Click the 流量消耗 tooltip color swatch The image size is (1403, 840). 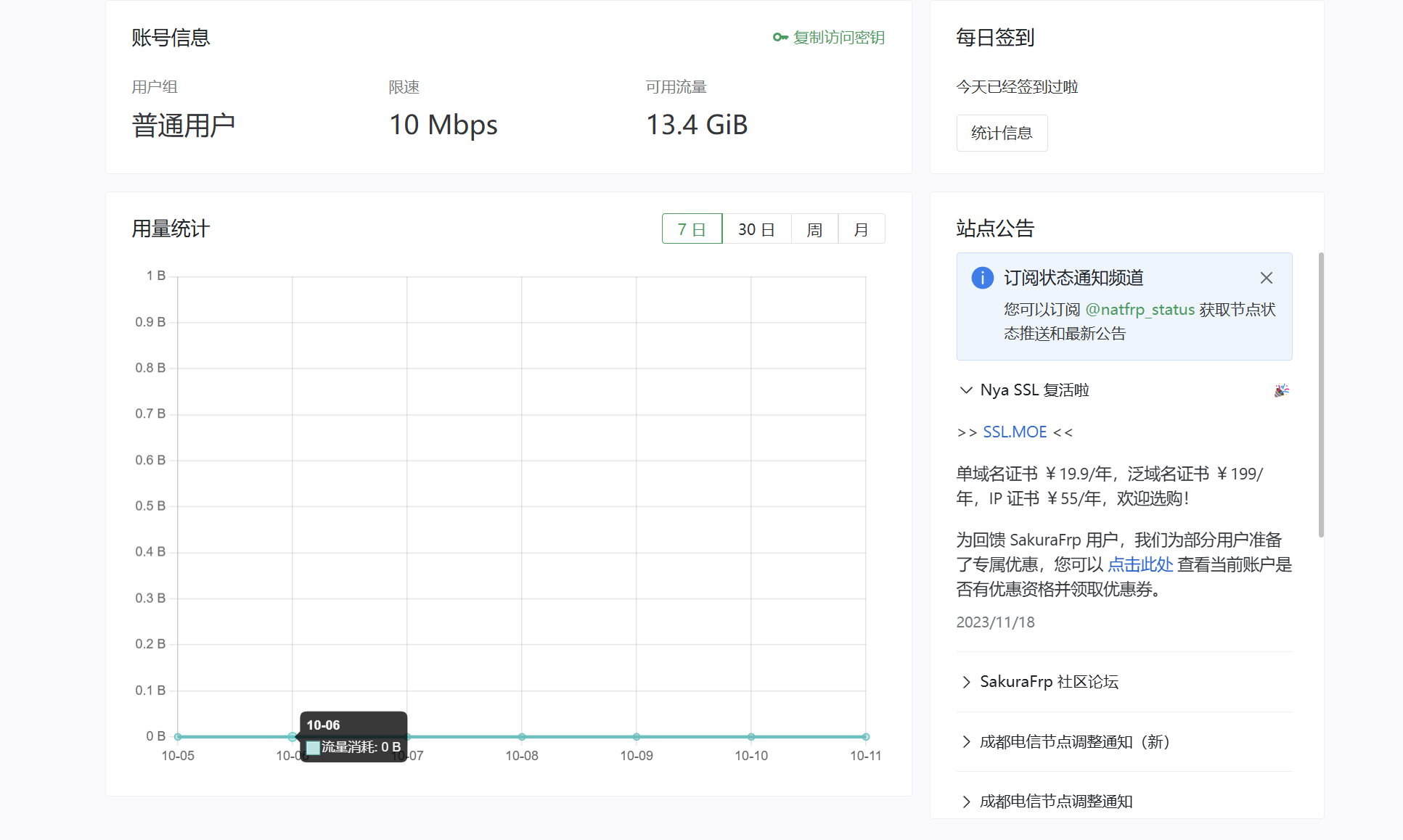tap(313, 747)
